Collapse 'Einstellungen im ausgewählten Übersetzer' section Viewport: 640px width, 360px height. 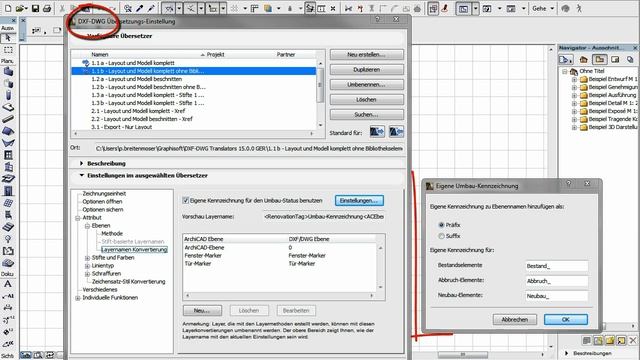(81, 175)
